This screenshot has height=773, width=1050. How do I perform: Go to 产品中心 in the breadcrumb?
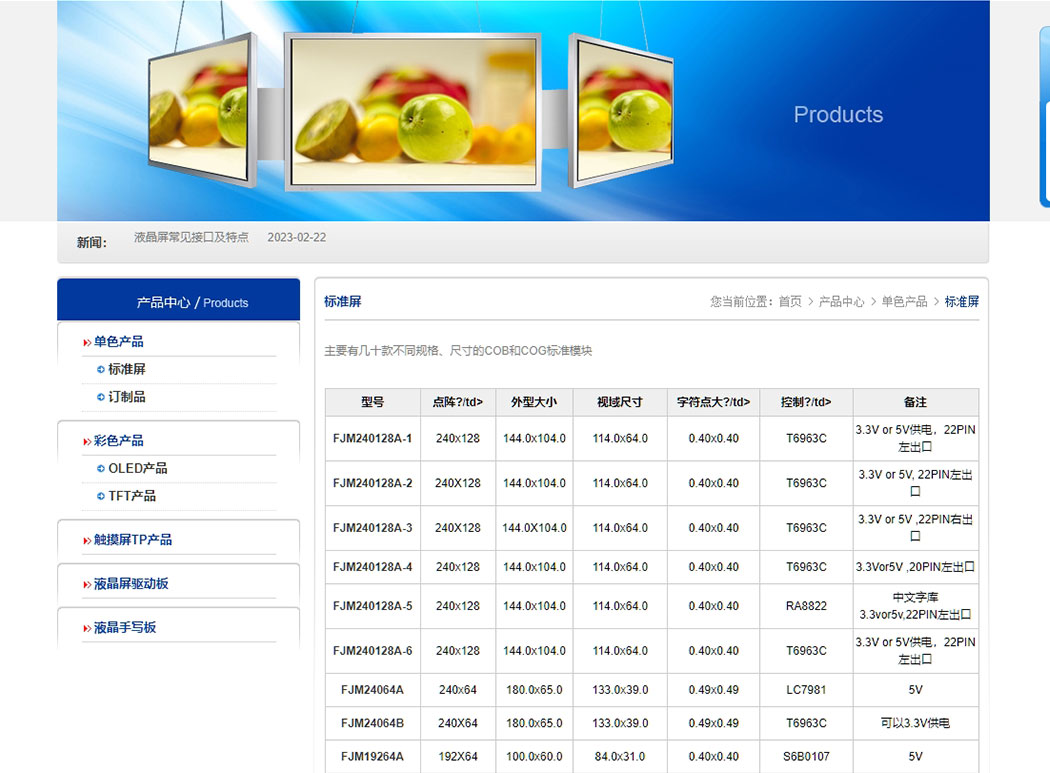[x=842, y=301]
